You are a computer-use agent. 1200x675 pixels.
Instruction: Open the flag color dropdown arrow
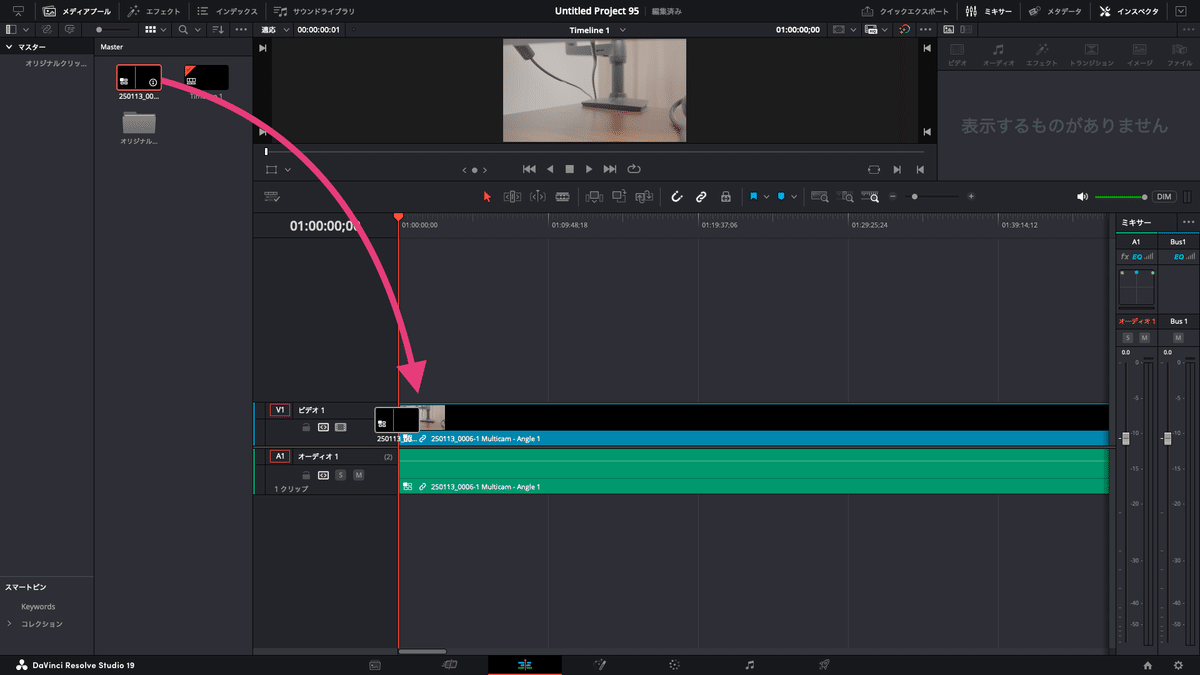point(767,197)
